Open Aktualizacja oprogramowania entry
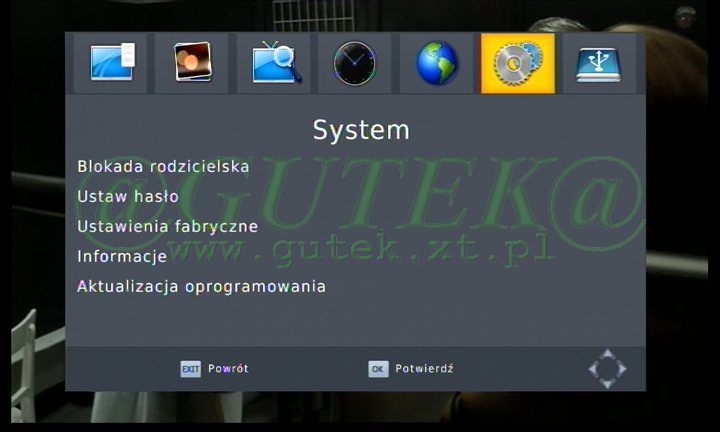720x432 pixels. click(x=201, y=286)
